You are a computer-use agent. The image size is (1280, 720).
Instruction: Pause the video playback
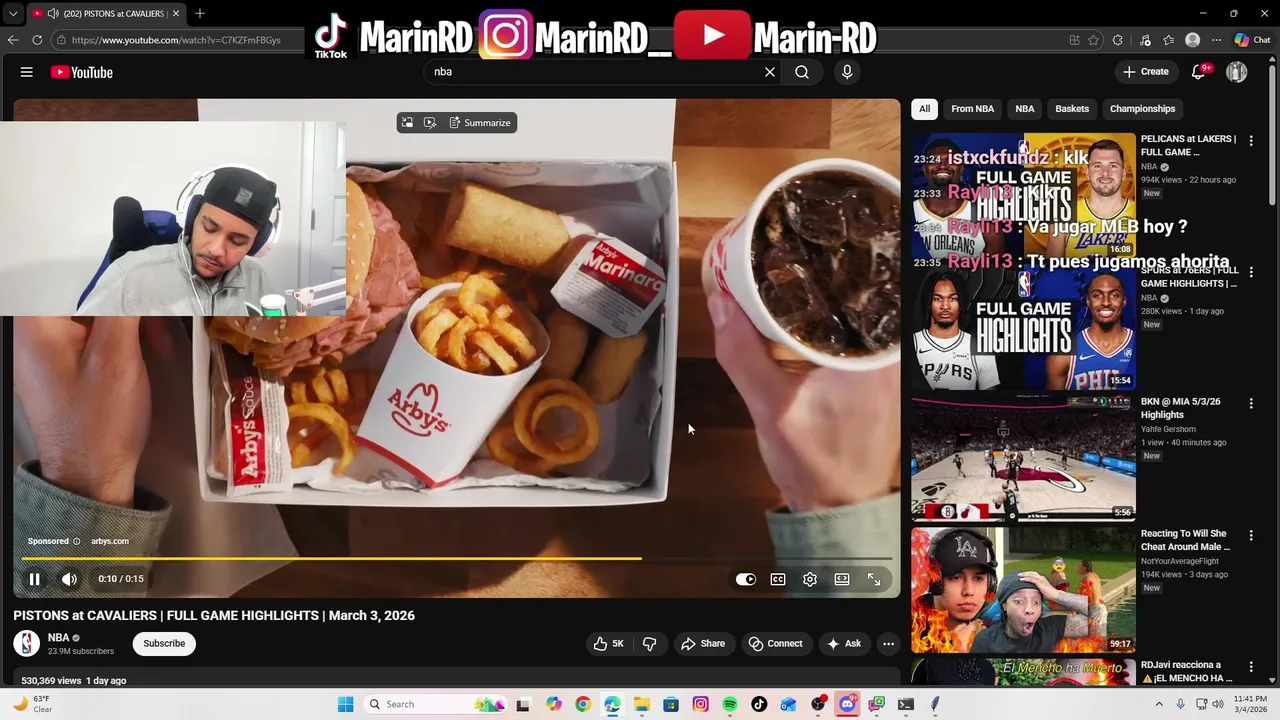click(x=34, y=579)
